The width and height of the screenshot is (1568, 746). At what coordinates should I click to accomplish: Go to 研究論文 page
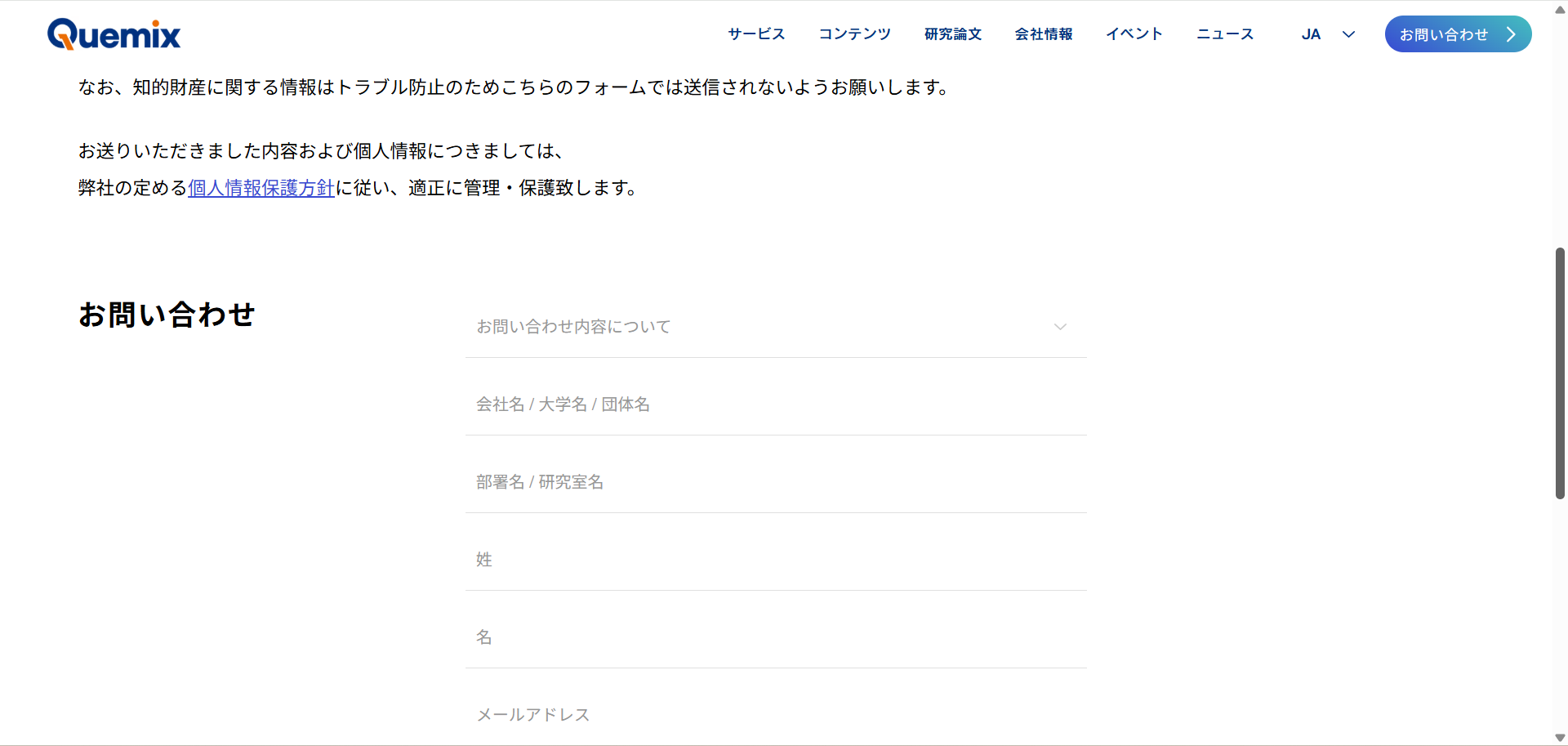tap(953, 34)
